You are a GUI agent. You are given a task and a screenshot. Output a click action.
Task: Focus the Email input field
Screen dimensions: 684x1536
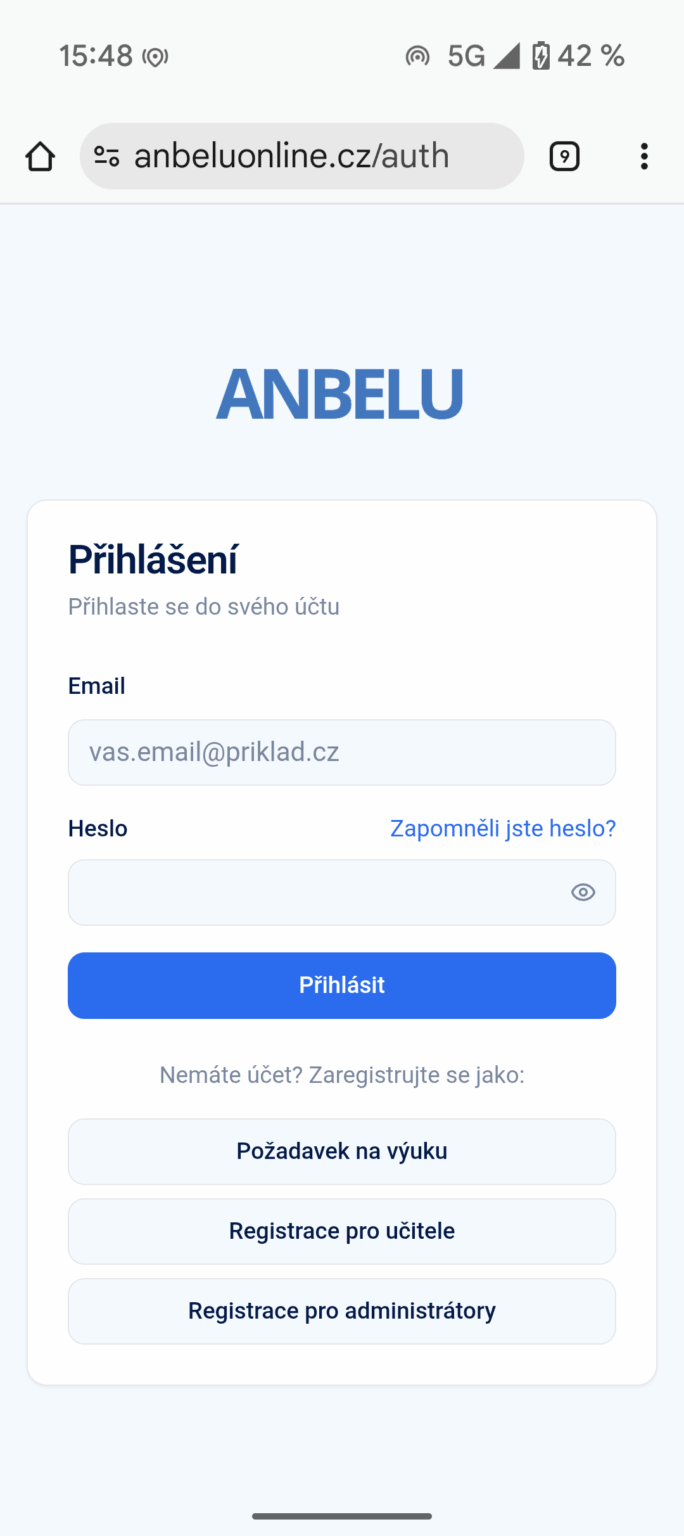341,752
